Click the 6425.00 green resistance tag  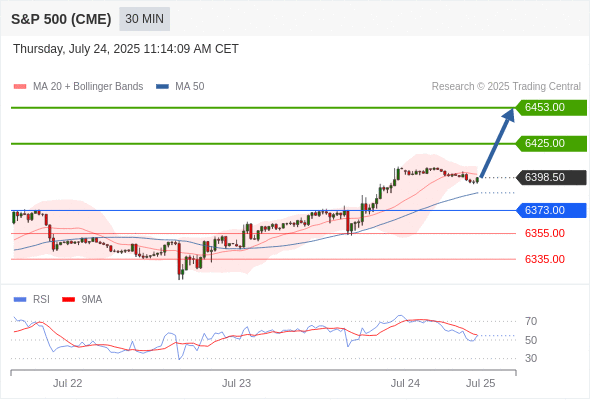551,143
